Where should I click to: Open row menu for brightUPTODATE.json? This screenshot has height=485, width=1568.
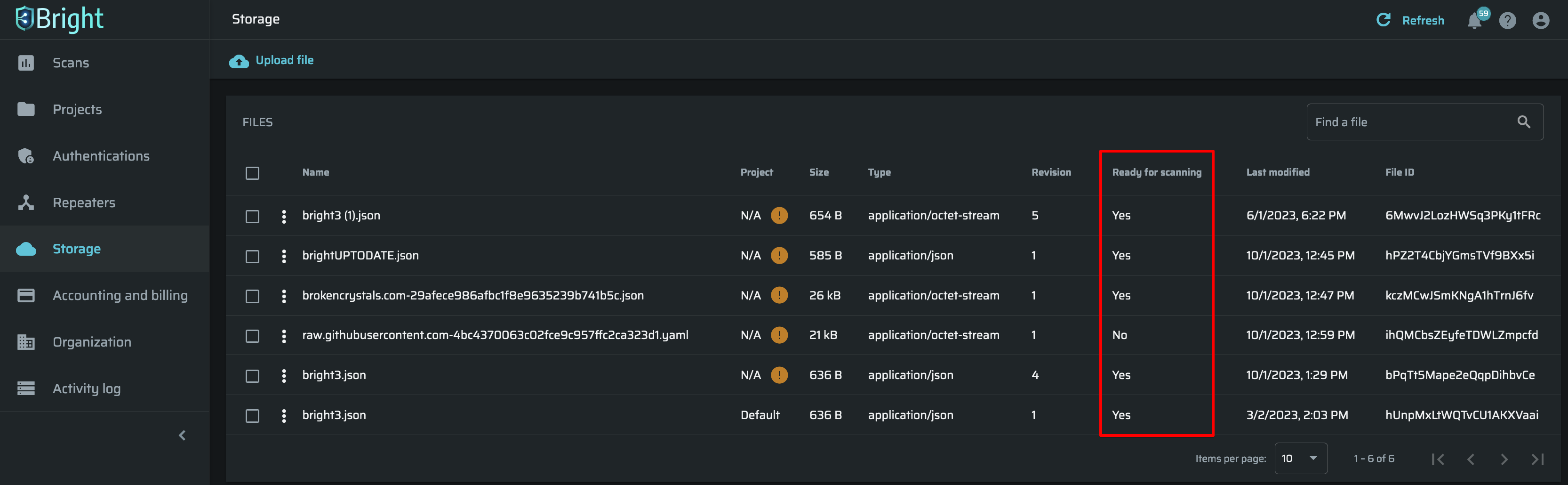point(284,256)
